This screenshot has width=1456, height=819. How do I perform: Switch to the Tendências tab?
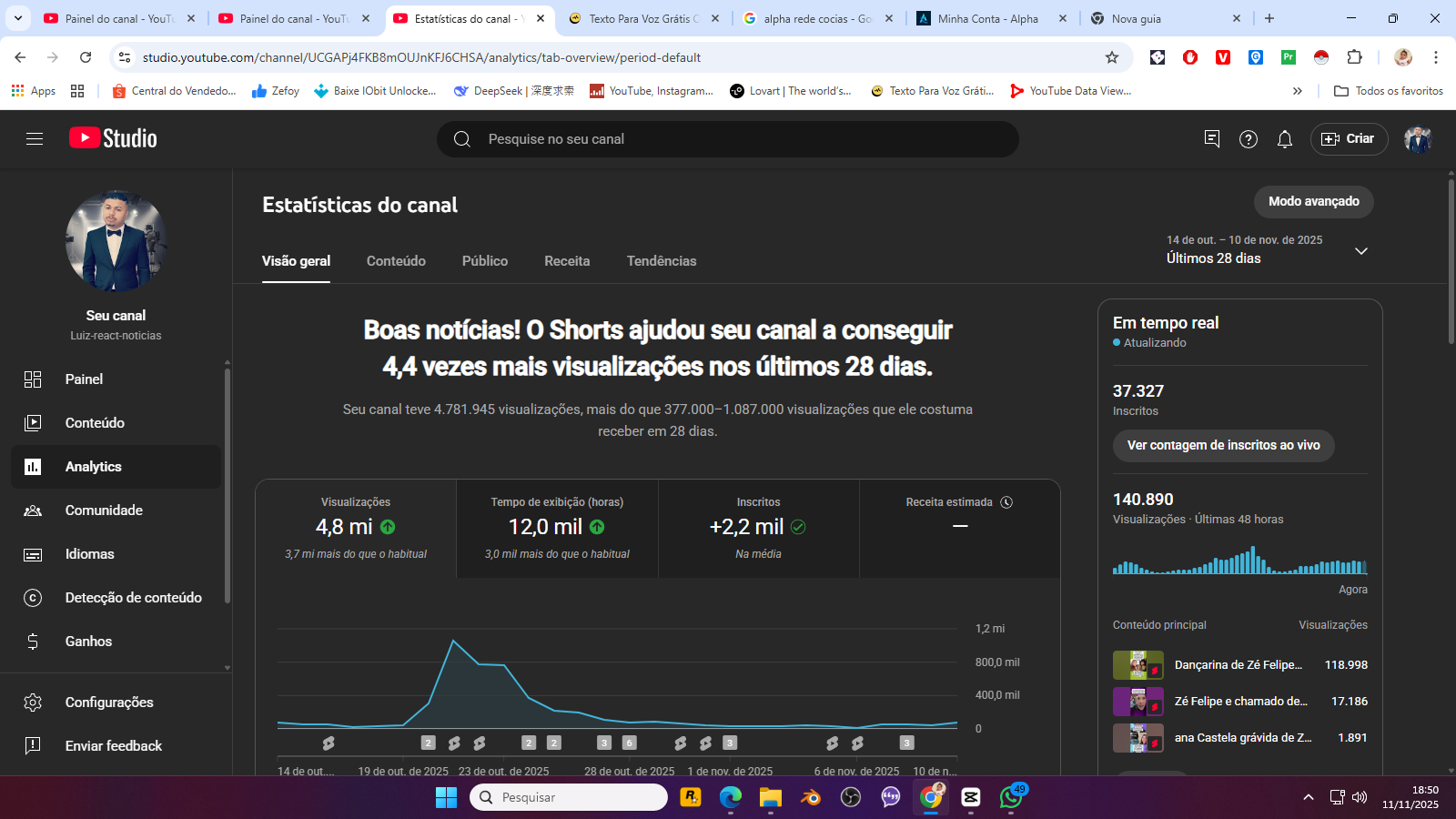[x=662, y=261]
